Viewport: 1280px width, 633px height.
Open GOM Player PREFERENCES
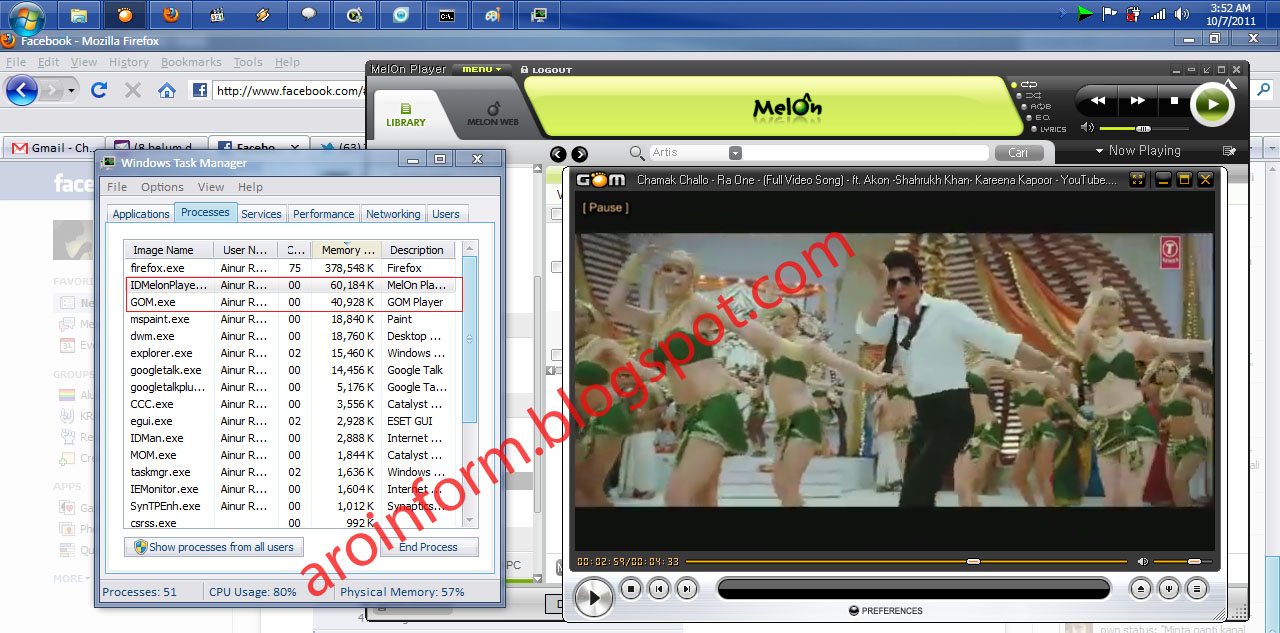(886, 611)
